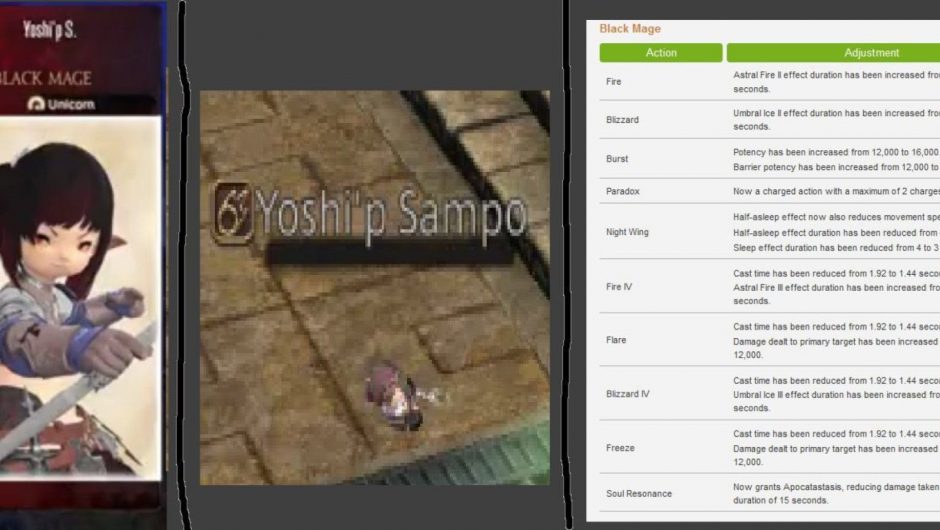
Task: Click the Yoshi'p S. name on portrait card
Action: [49, 29]
